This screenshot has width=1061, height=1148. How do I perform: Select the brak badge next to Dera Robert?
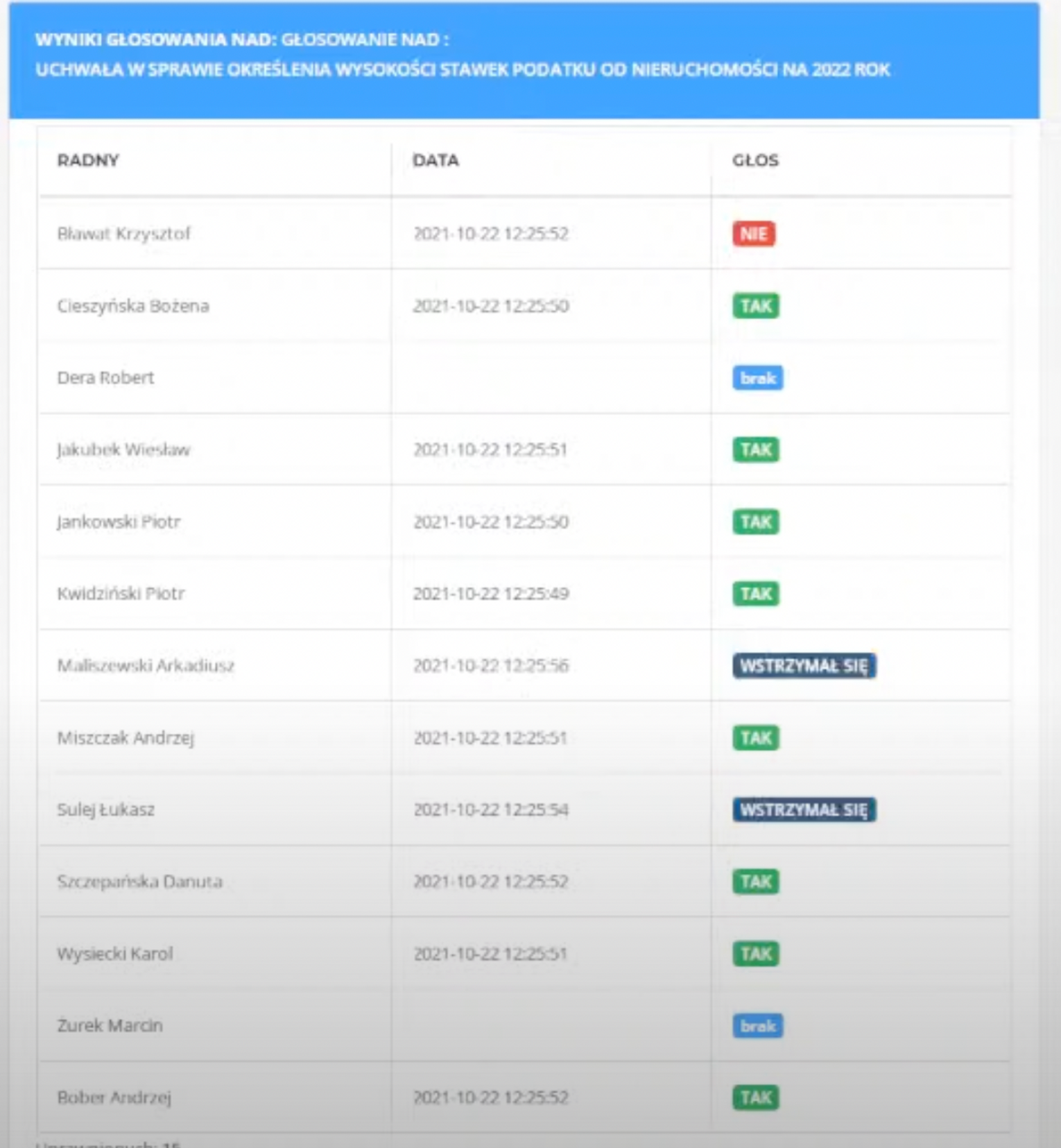pyautogui.click(x=757, y=378)
